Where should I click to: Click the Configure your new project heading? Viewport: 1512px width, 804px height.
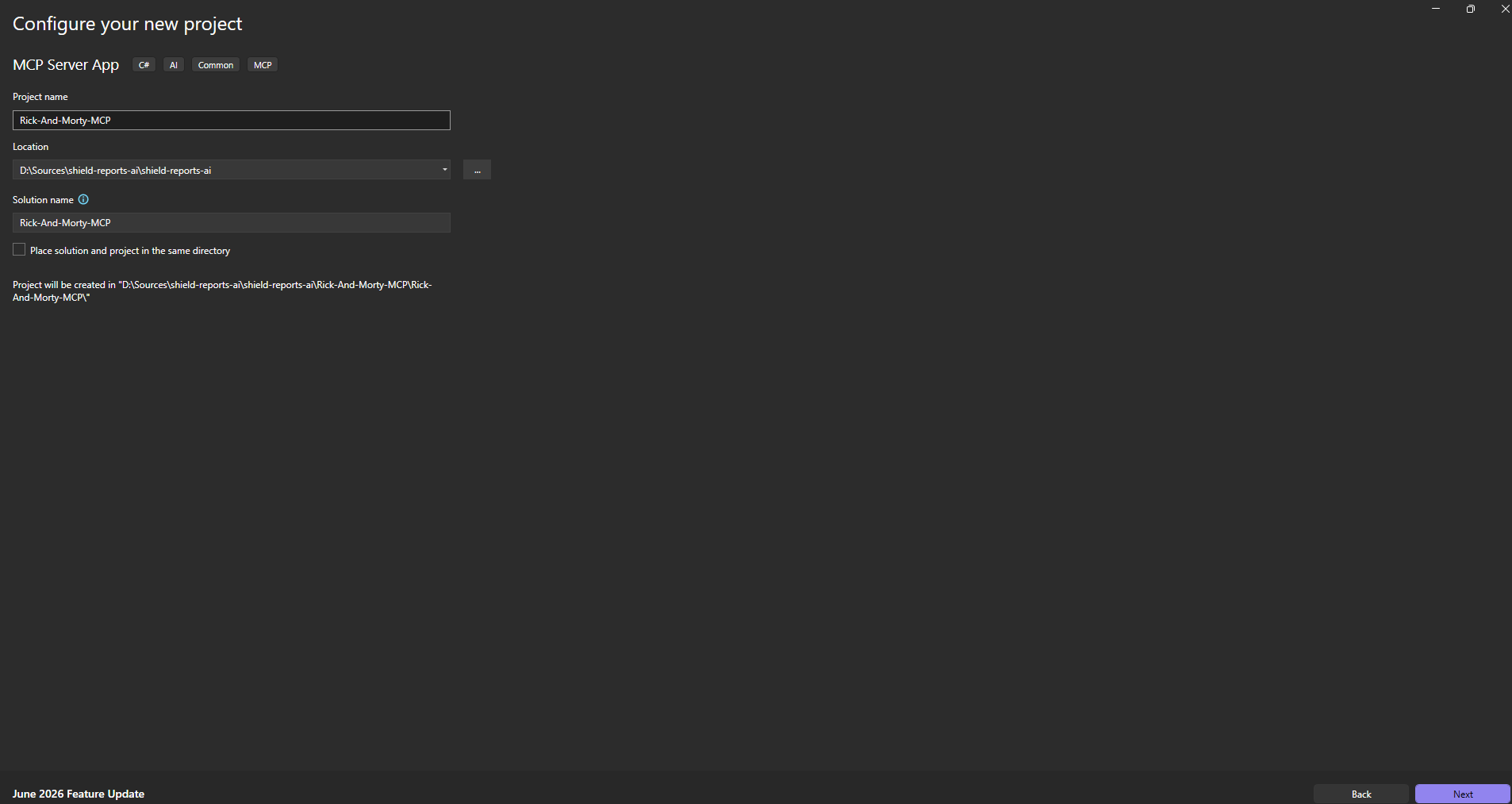(x=127, y=24)
